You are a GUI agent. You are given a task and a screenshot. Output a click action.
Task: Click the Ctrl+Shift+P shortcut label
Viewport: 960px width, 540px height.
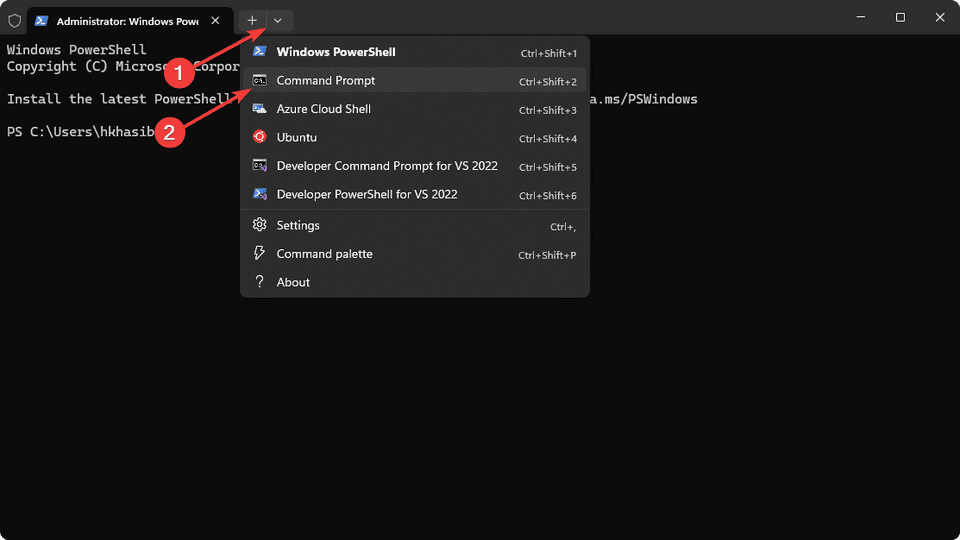(547, 255)
